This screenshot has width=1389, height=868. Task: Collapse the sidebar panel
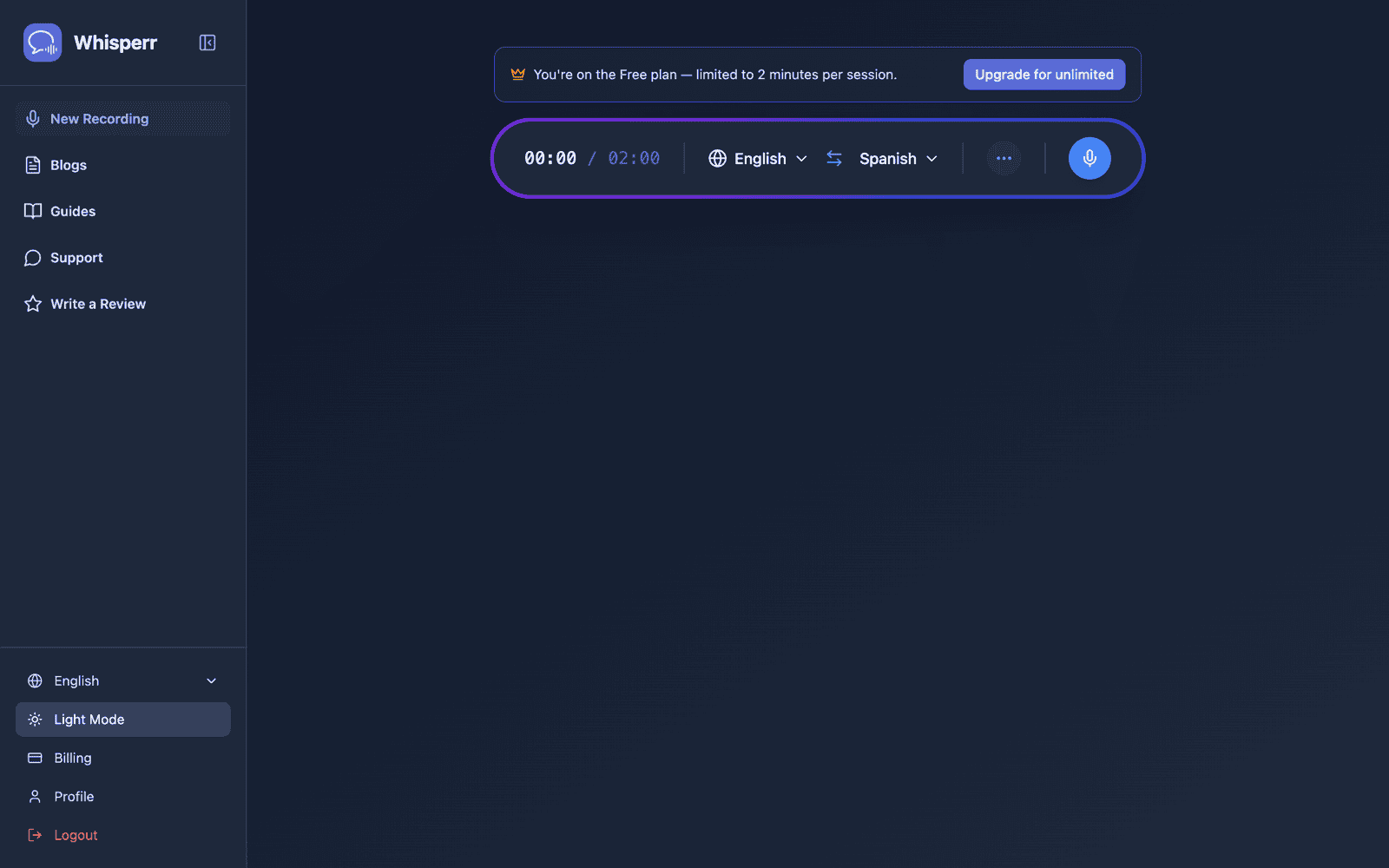[x=207, y=43]
